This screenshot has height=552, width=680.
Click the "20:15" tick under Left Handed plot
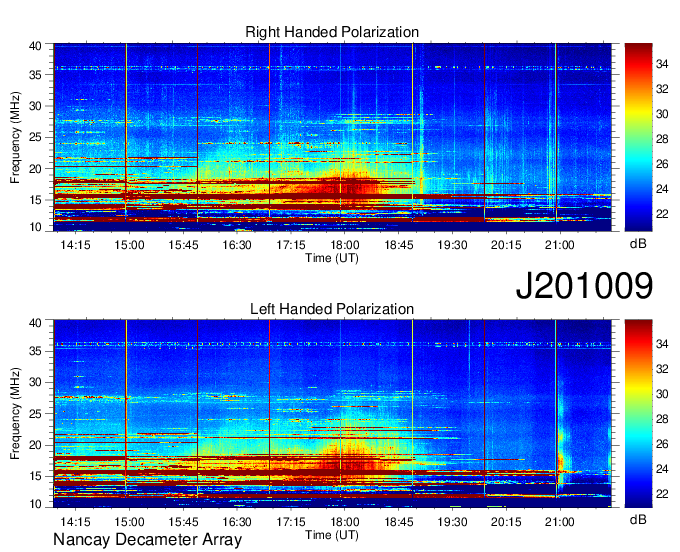pos(506,522)
